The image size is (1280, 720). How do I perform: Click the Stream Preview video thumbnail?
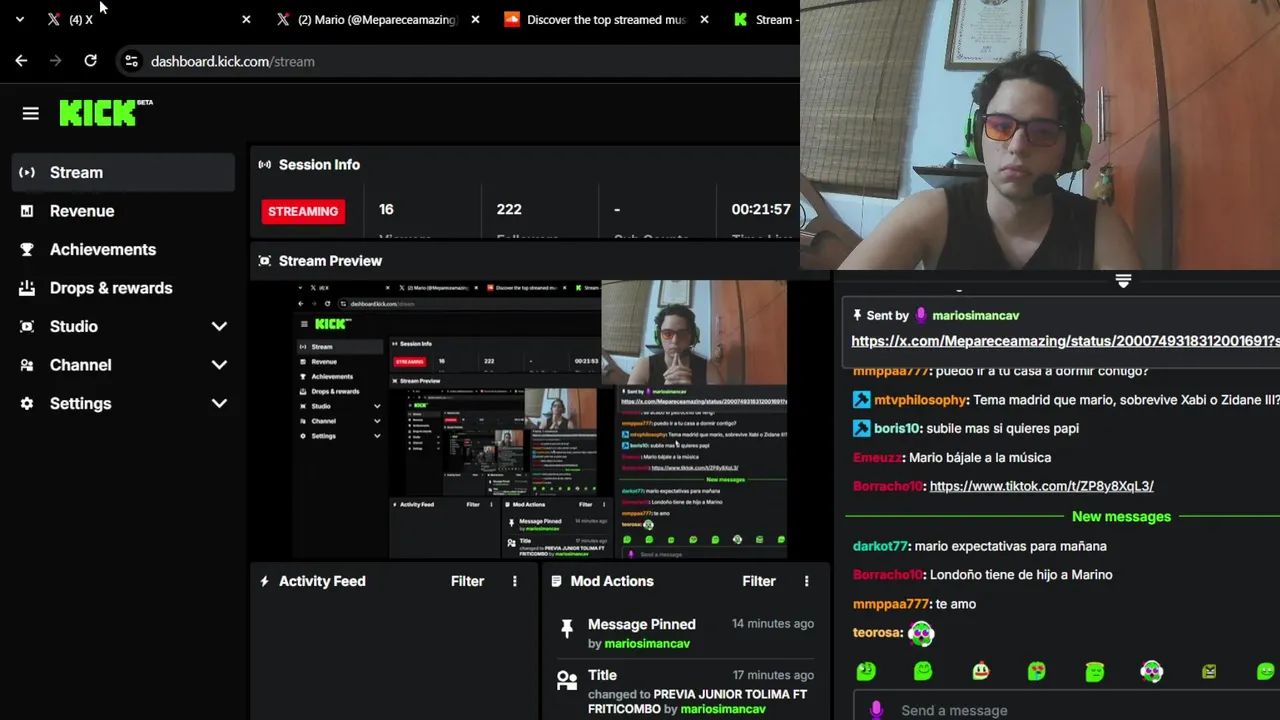coord(540,419)
